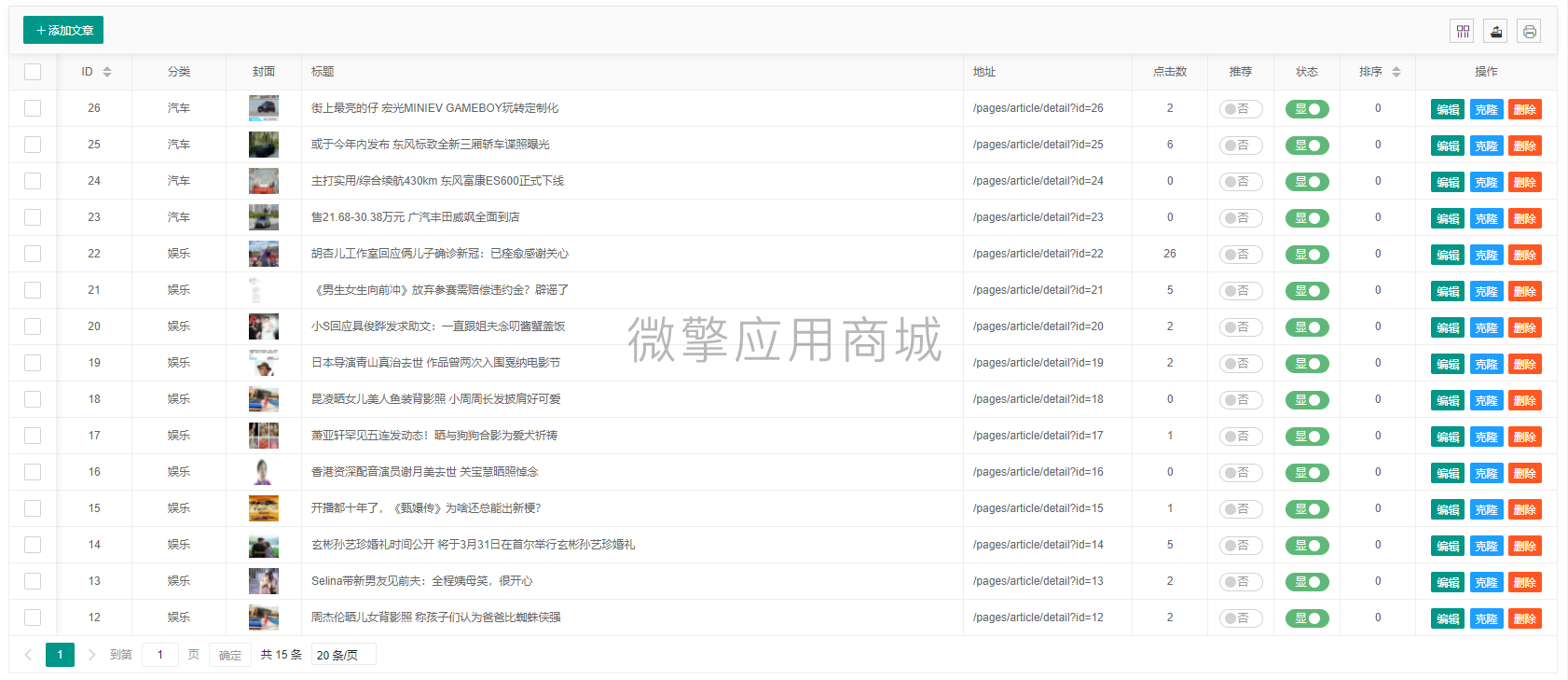
Task: Toggle 推荐 switch for article 15
Action: pos(1241,509)
